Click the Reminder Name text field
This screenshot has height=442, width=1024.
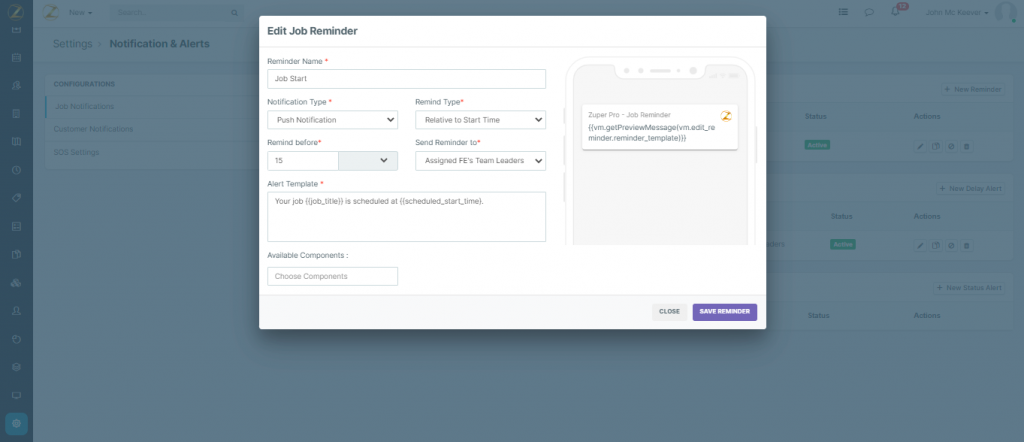tap(406, 79)
